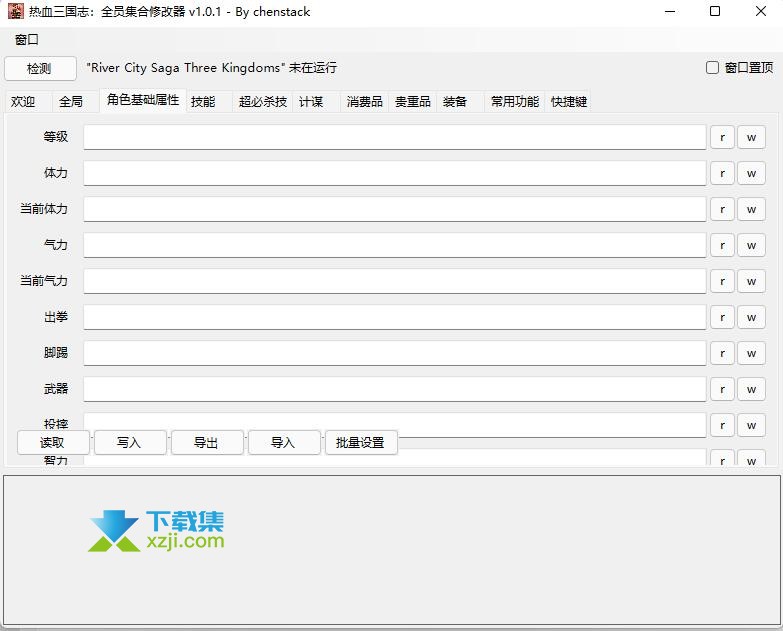The image size is (783, 631).
Task: Click the 写入 write button
Action: (x=130, y=443)
